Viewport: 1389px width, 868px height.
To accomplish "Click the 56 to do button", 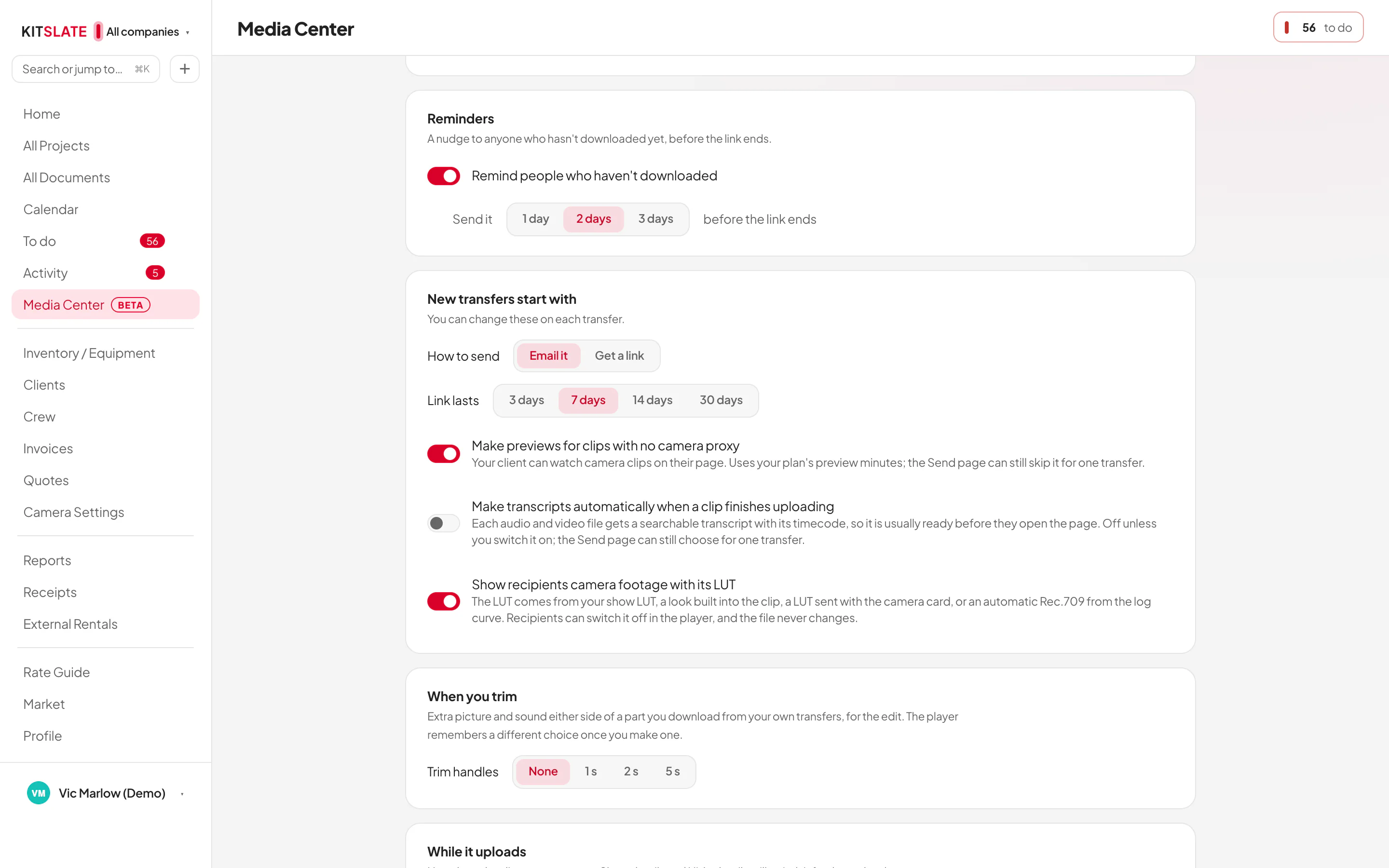I will [x=1318, y=27].
